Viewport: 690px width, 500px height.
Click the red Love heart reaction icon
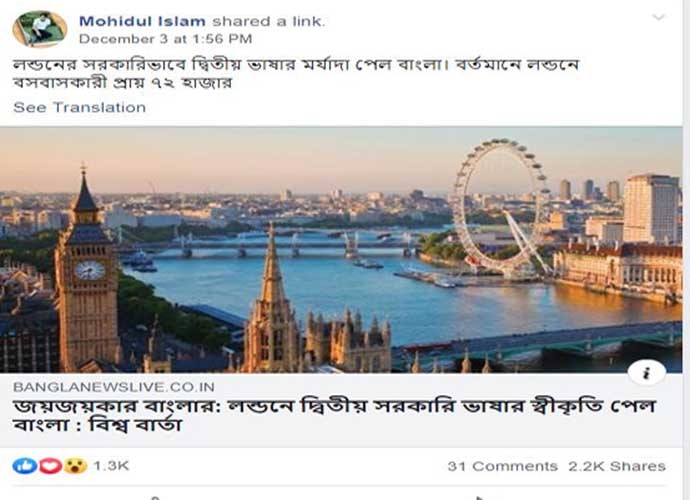[x=49, y=466]
